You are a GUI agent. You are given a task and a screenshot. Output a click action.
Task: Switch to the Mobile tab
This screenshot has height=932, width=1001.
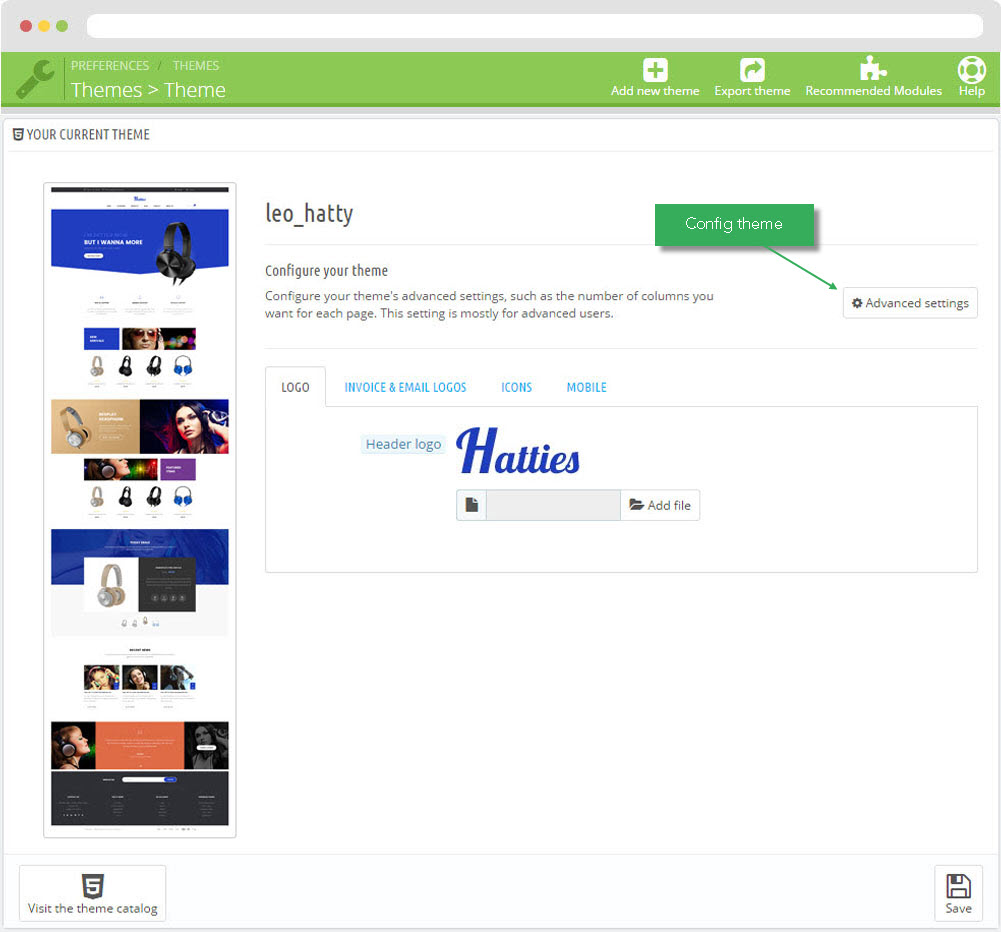586,387
